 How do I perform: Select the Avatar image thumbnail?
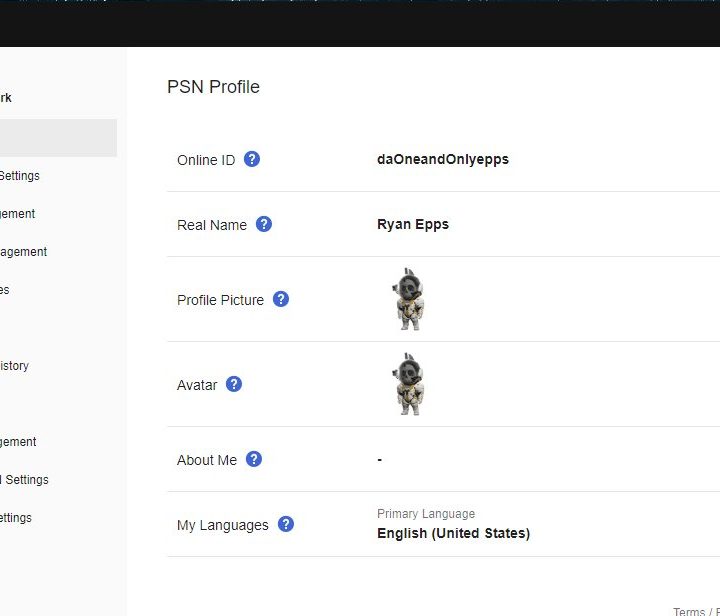408,384
